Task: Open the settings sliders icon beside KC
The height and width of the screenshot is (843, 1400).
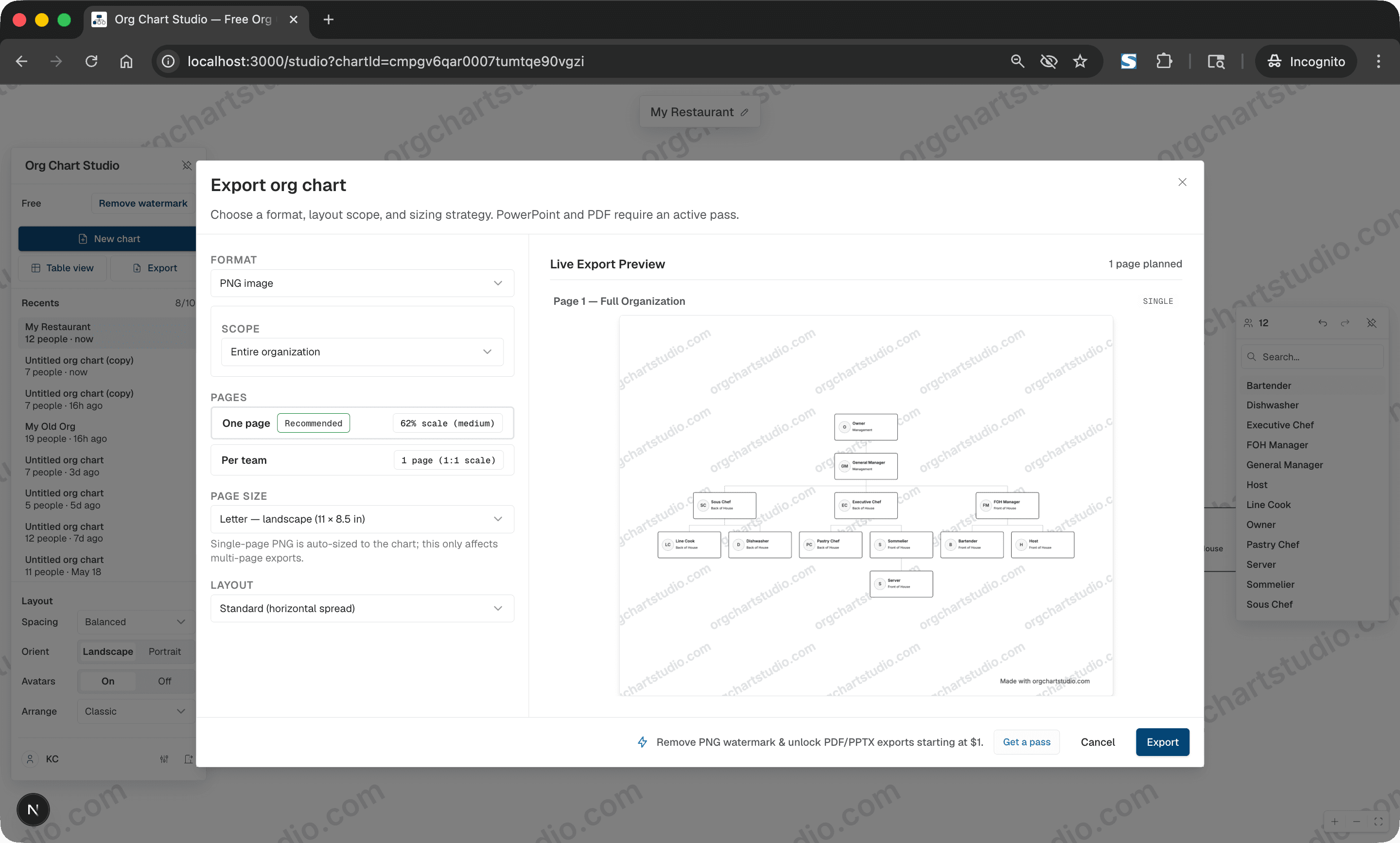Action: [x=164, y=759]
